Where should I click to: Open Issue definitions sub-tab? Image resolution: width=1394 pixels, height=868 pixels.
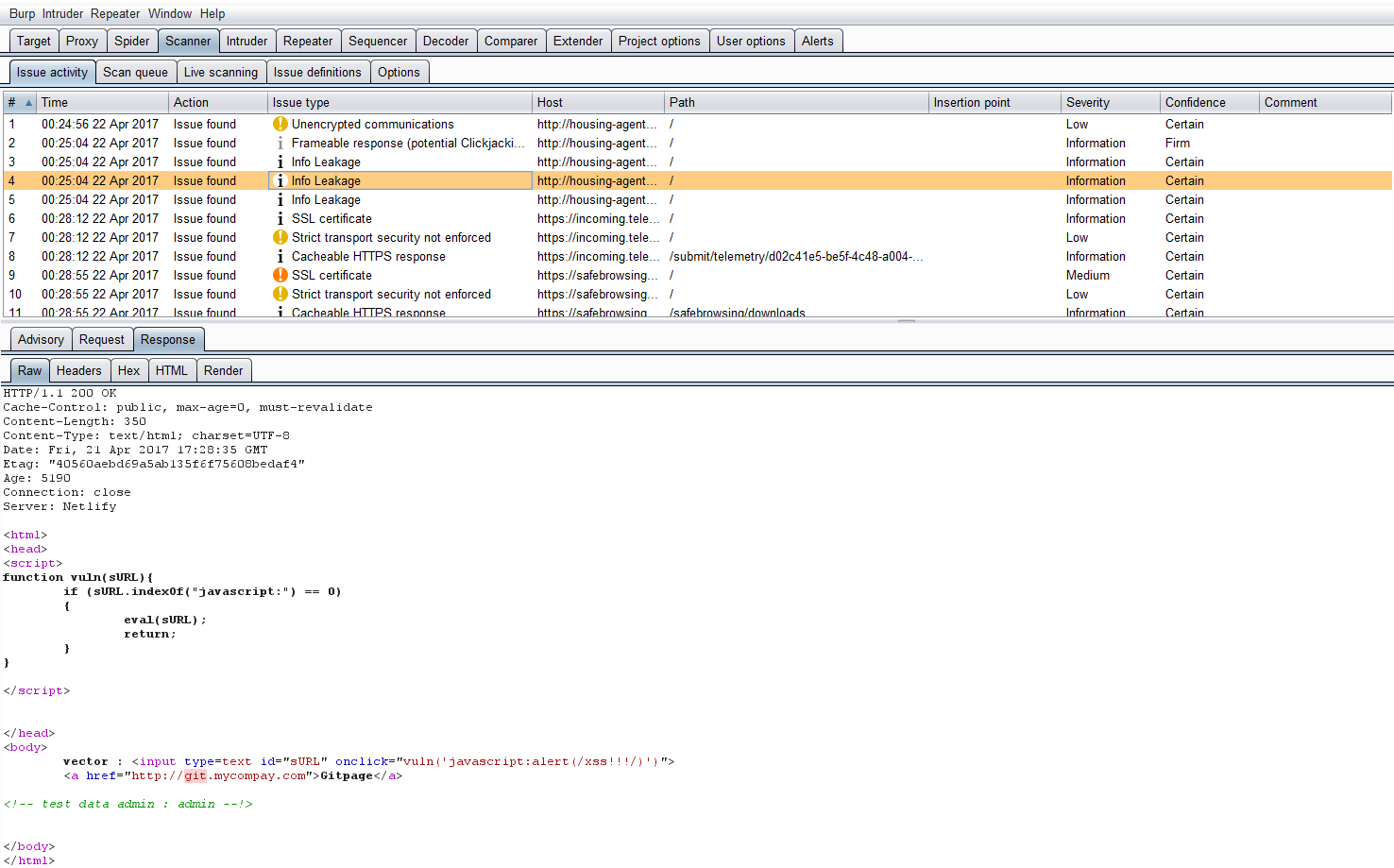click(317, 72)
